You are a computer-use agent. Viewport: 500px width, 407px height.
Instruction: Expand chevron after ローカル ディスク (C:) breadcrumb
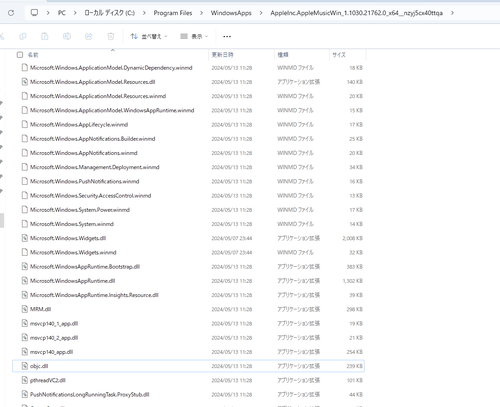144,13
